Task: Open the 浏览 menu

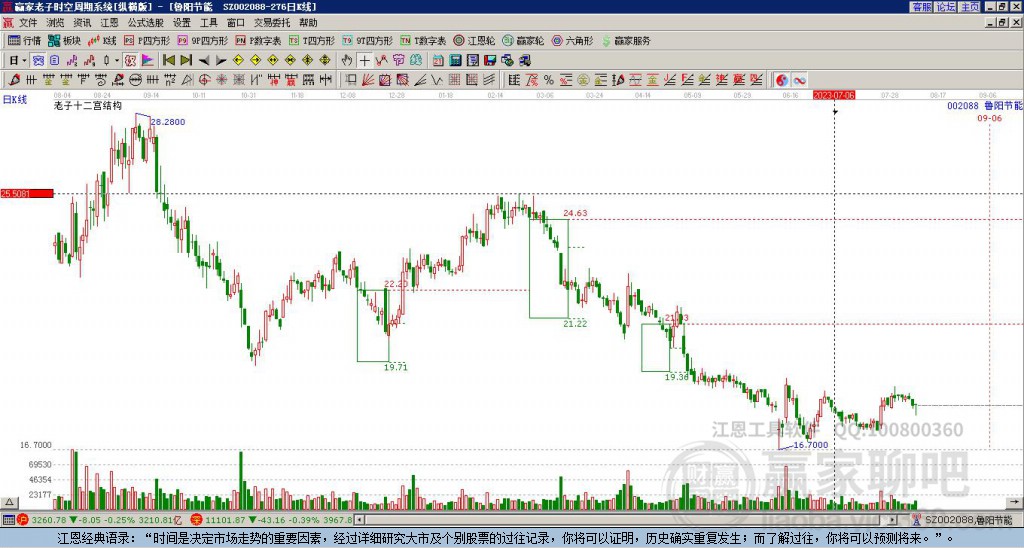Action: click(56, 23)
